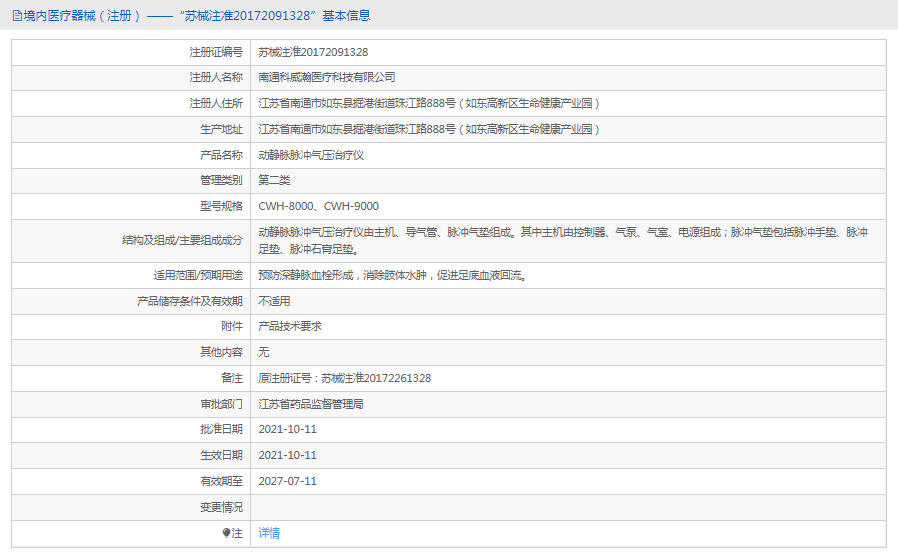Click the 管理类别 row label
This screenshot has width=898, height=556.
(x=221, y=180)
